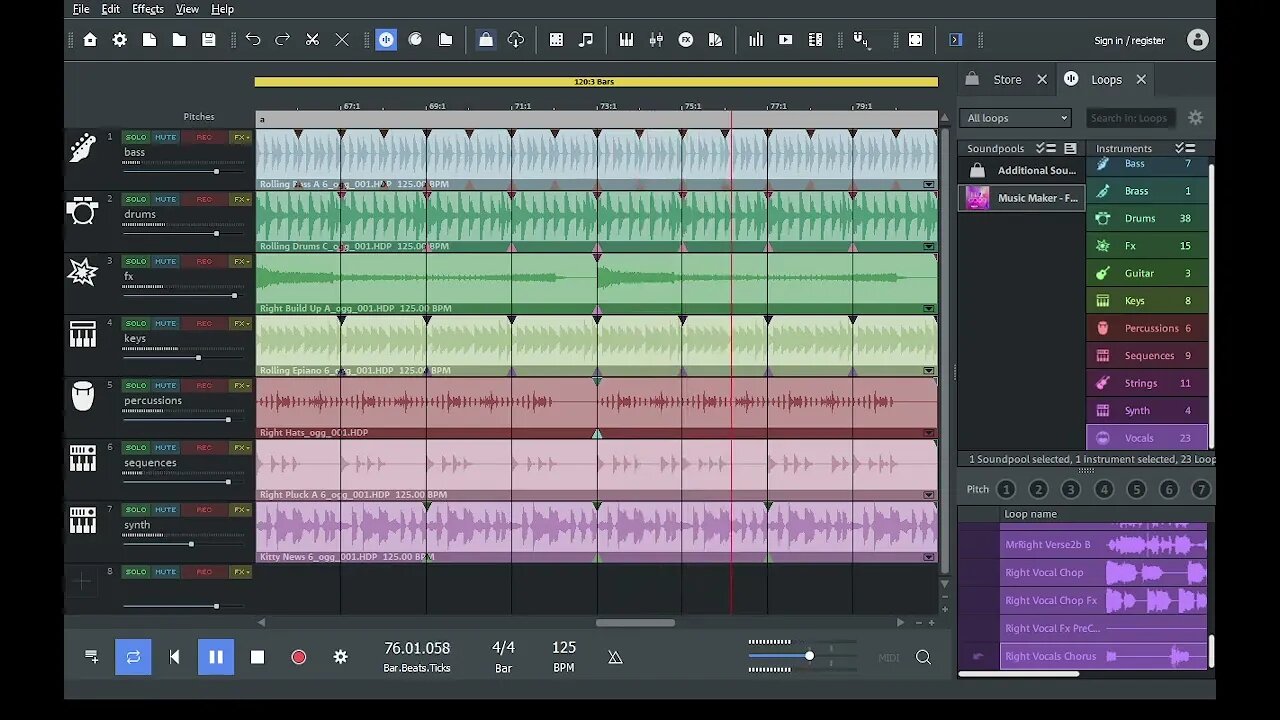Viewport: 1280px width, 720px height.
Task: Open FX dropdown on bass track
Action: [x=241, y=137]
